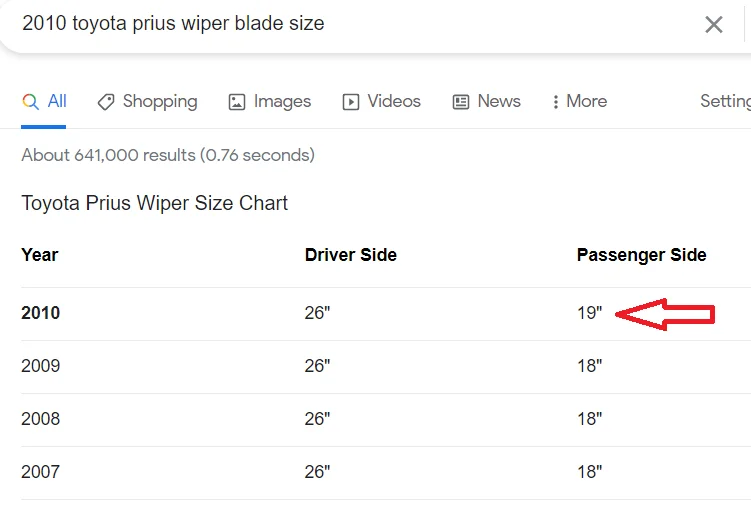Open search Settings
This screenshot has height=505, width=751.
(725, 102)
